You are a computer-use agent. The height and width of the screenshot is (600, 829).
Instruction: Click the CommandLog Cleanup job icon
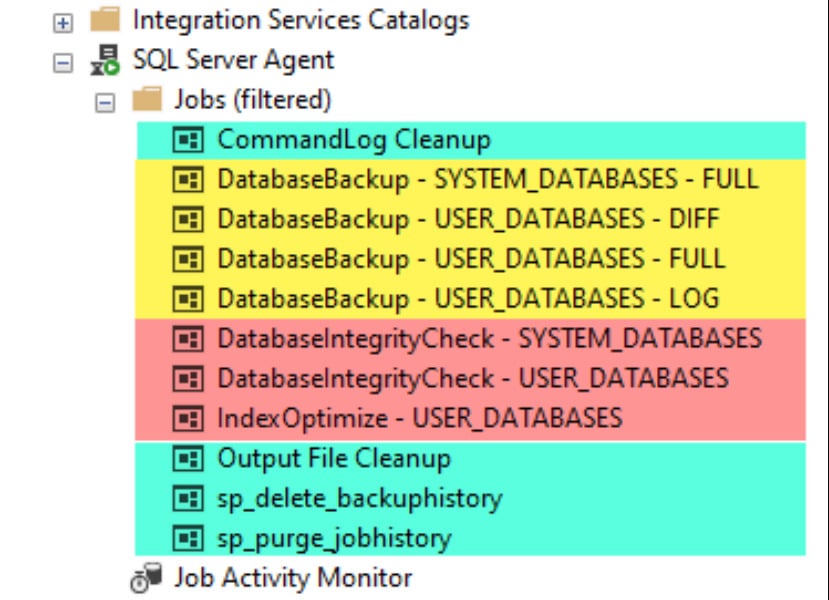188,140
